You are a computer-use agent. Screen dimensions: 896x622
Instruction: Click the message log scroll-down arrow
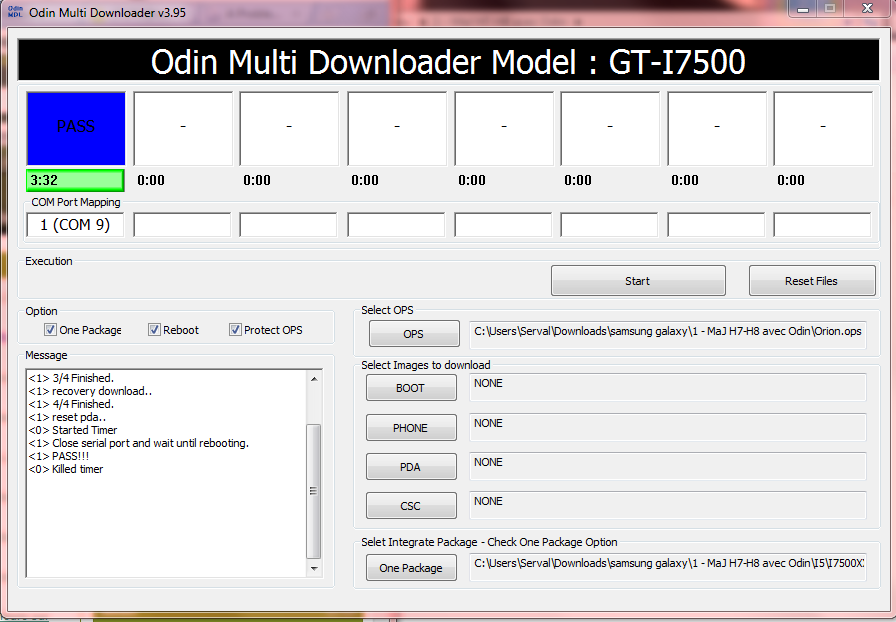click(x=314, y=568)
